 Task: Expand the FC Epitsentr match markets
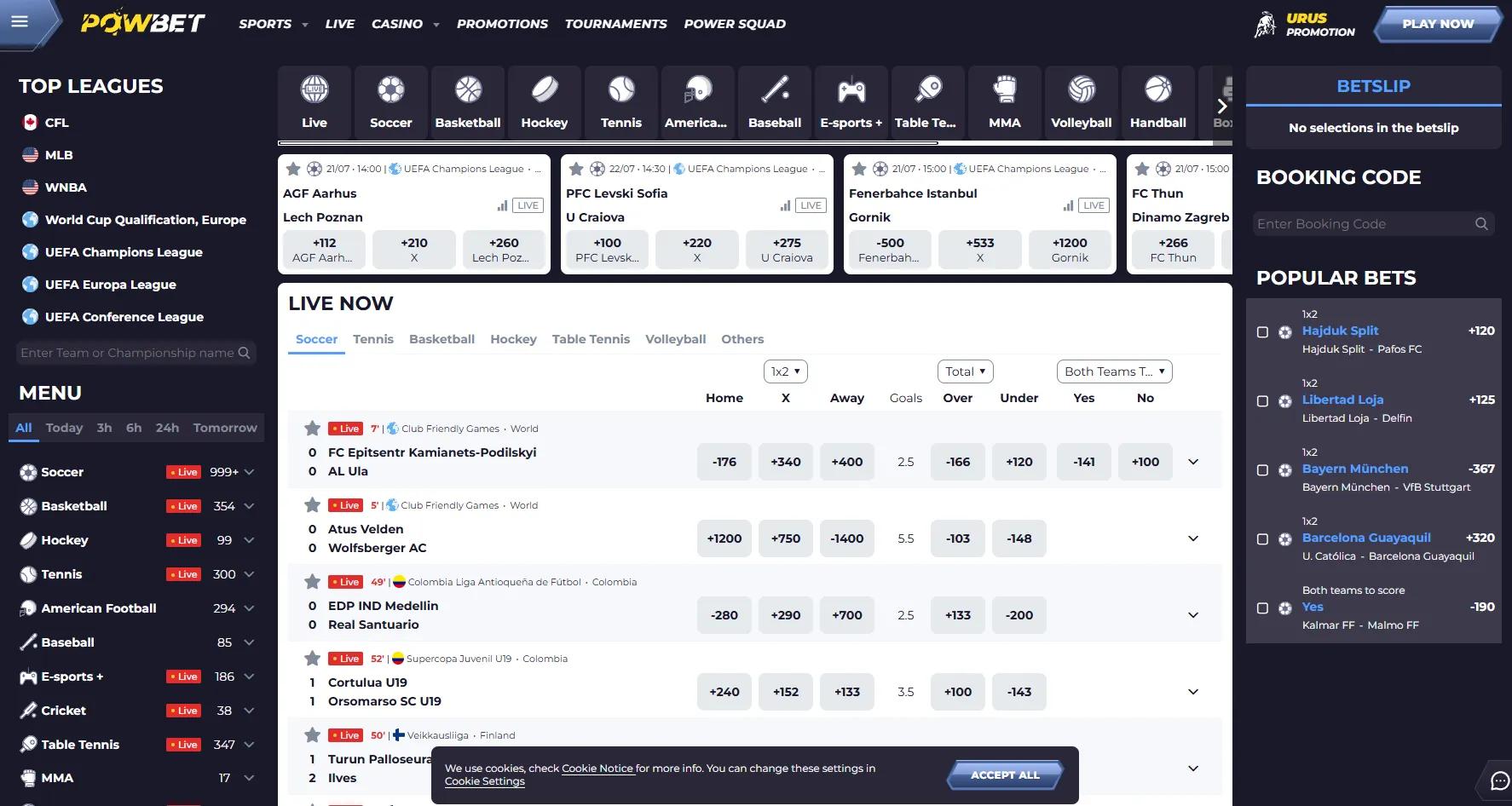(x=1193, y=462)
